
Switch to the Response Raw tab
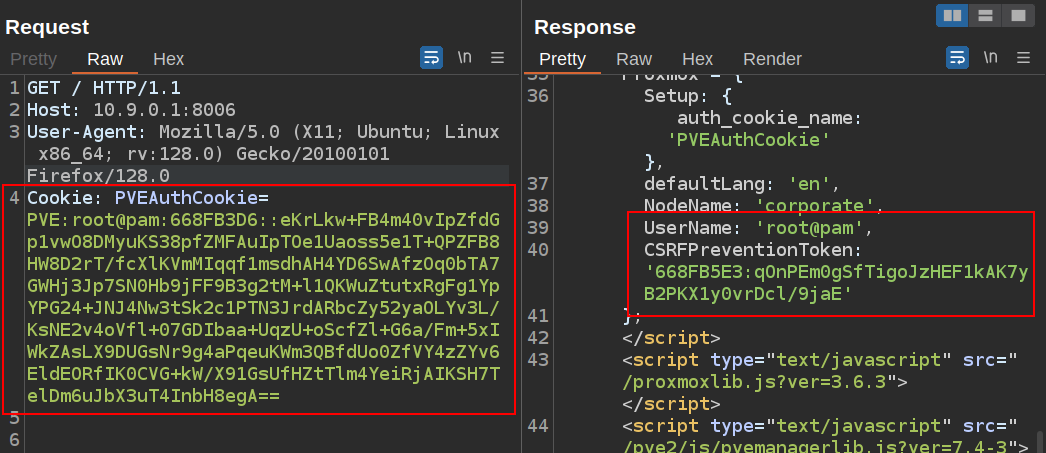point(634,59)
